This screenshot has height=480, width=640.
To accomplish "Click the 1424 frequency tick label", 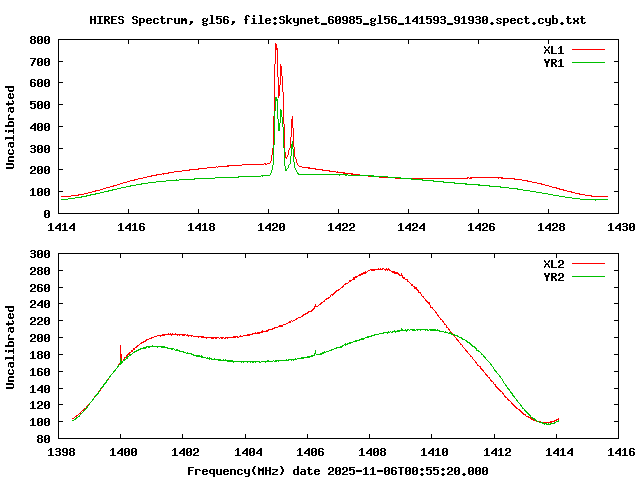I will coord(411,227).
